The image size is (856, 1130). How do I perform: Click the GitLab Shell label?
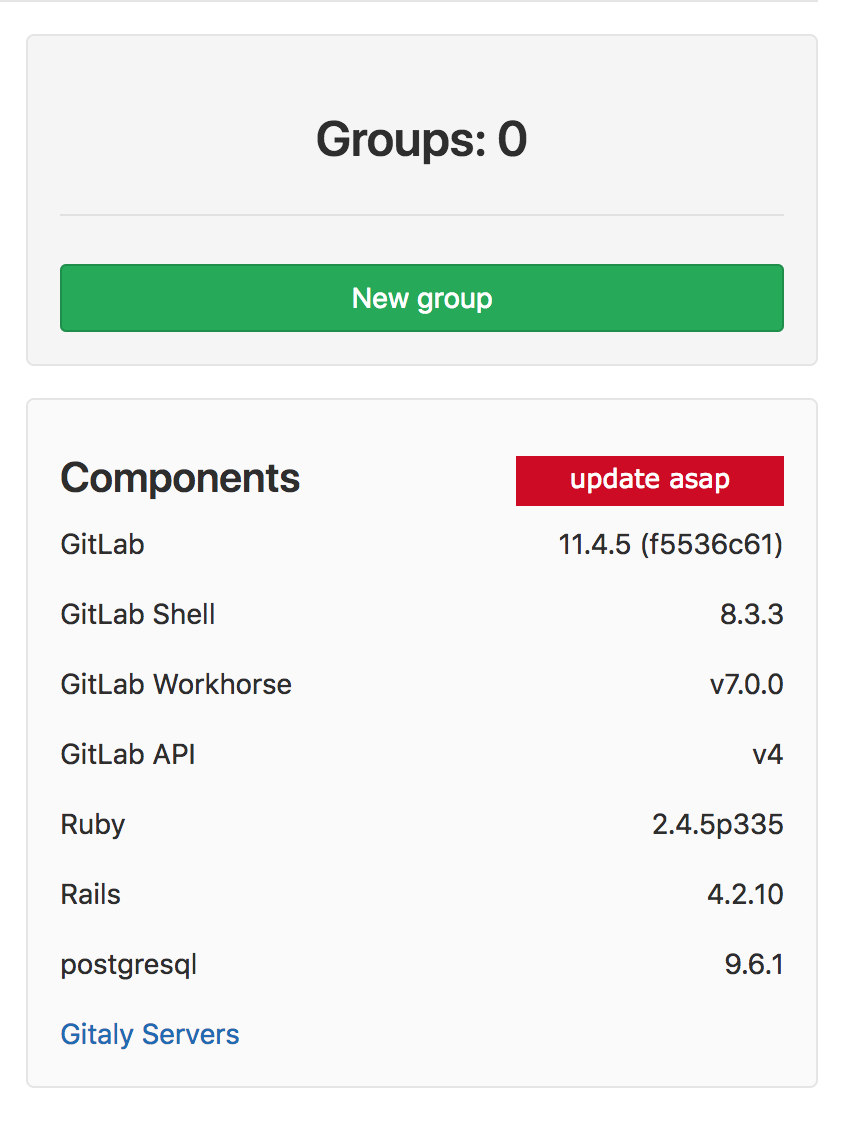[x=138, y=614]
